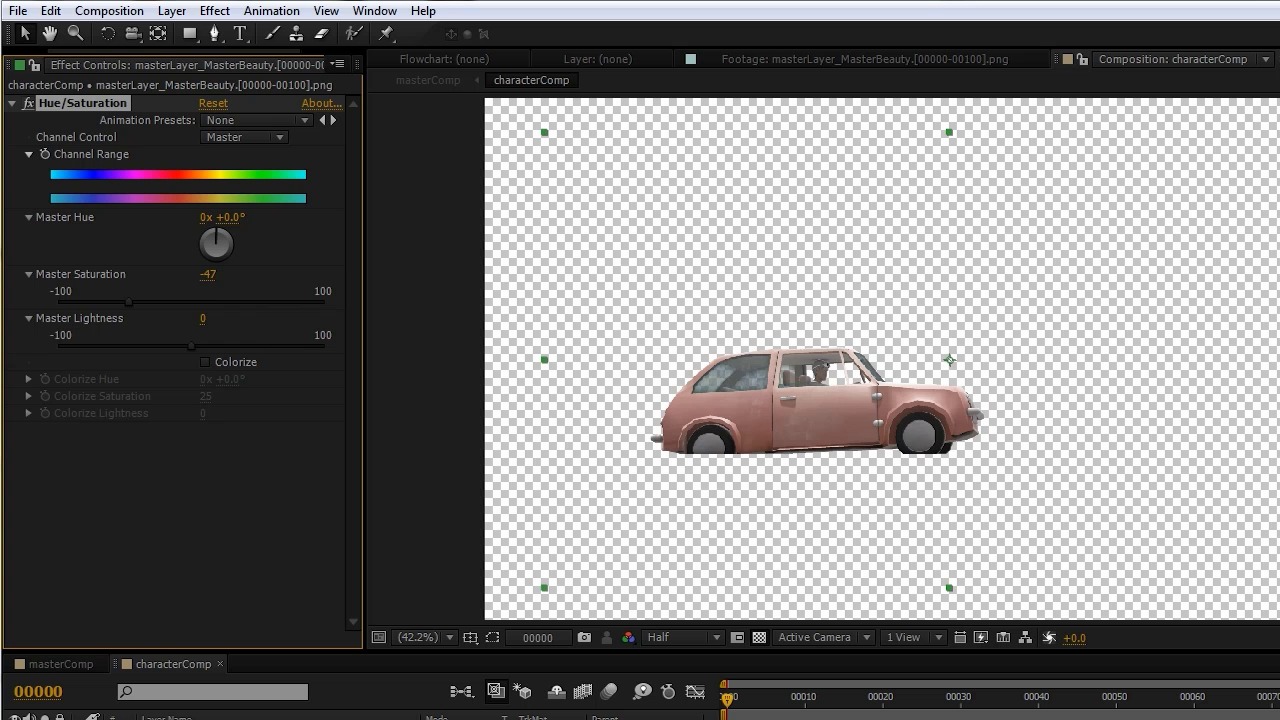Open the Animation menu
This screenshot has height=720, width=1280.
pos(272,11)
